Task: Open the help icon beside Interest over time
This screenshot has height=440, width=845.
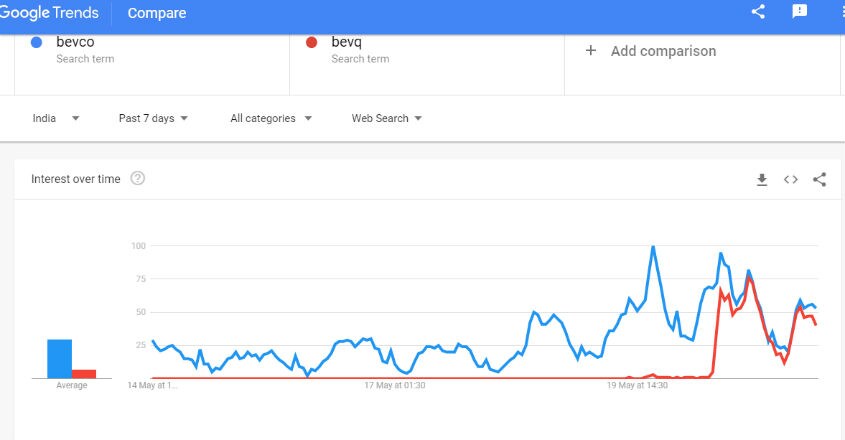Action: pos(137,178)
